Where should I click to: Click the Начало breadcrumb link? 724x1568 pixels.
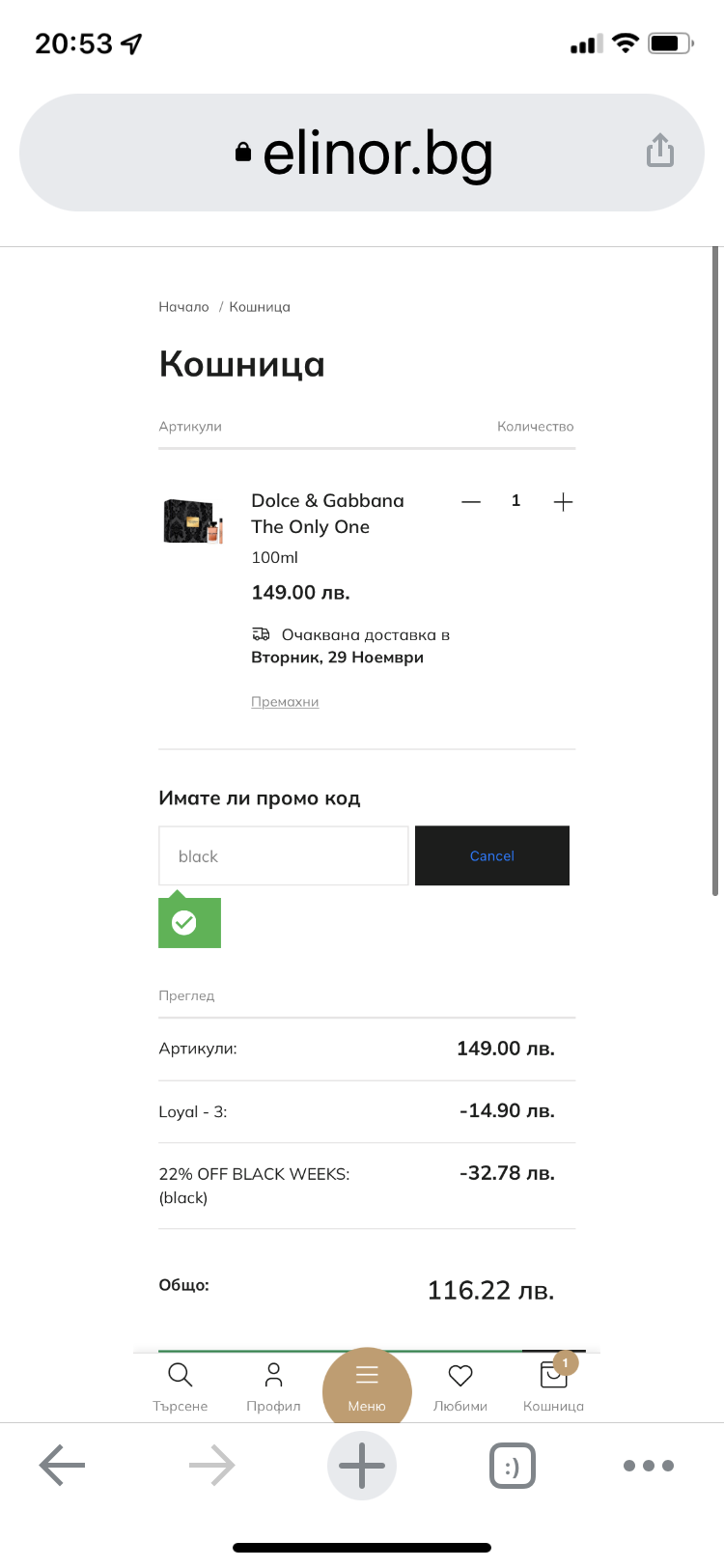coord(183,307)
